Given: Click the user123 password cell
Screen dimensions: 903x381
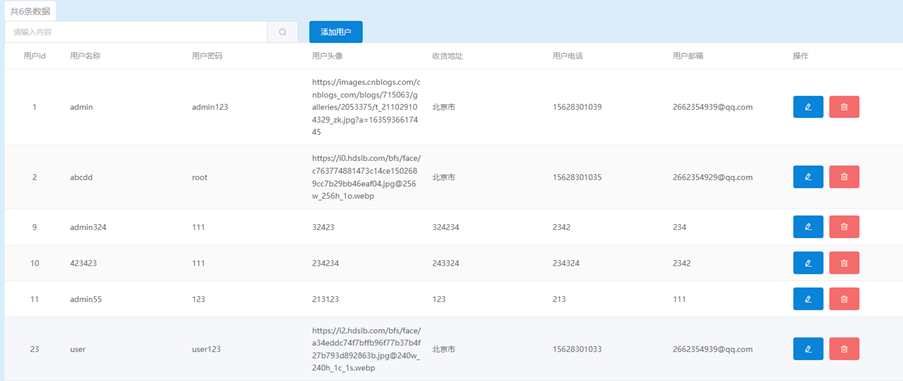Looking at the screenshot, I should (206, 349).
